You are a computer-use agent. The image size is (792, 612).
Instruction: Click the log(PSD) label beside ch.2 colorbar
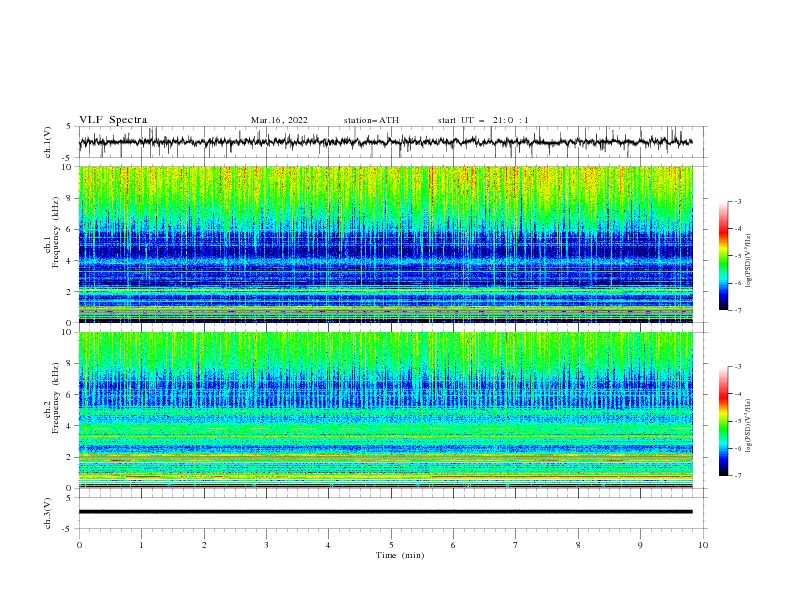coord(748,425)
